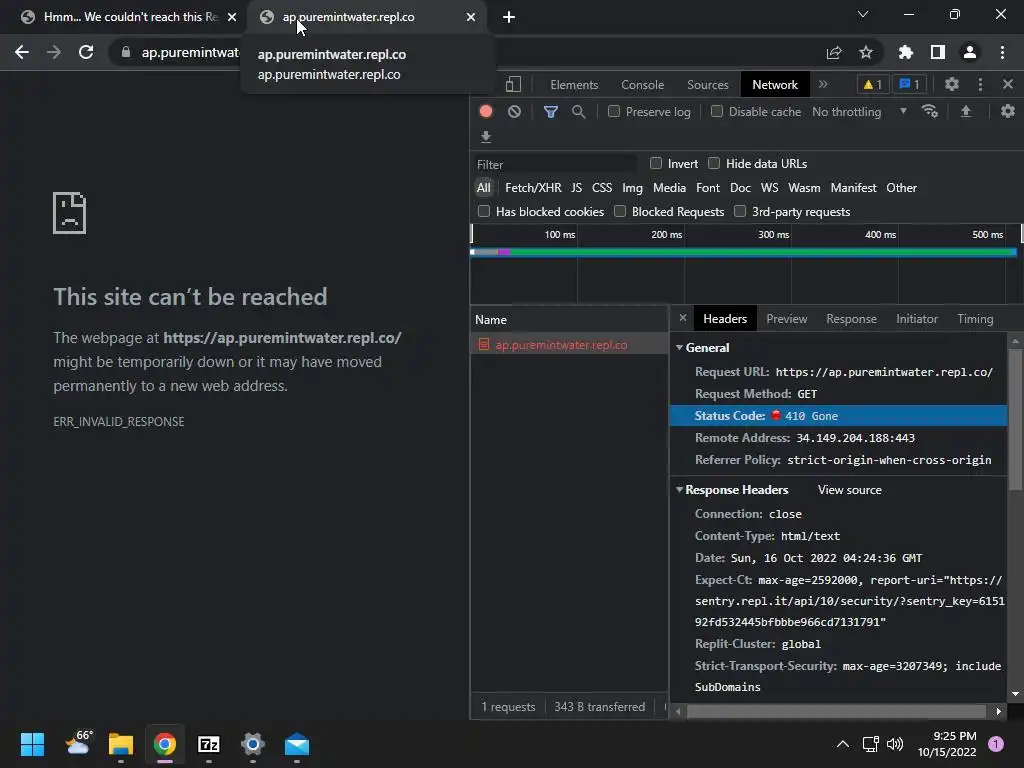Toggle the network filter funnel icon

551,112
